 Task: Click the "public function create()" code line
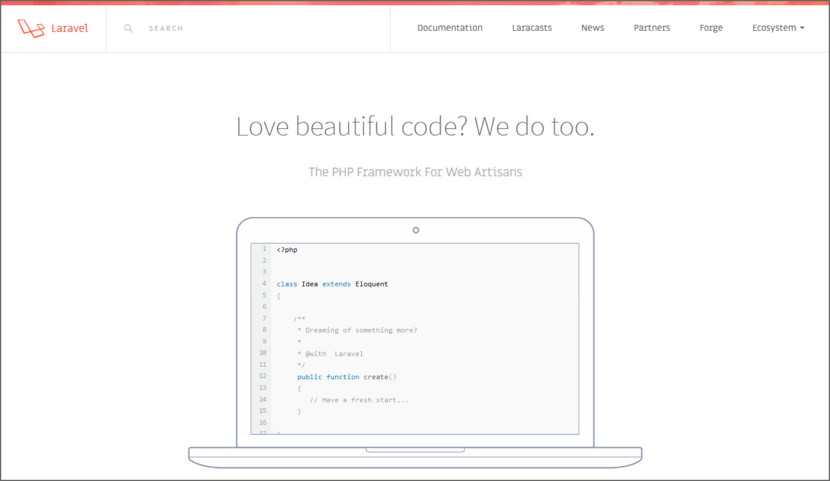[346, 377]
